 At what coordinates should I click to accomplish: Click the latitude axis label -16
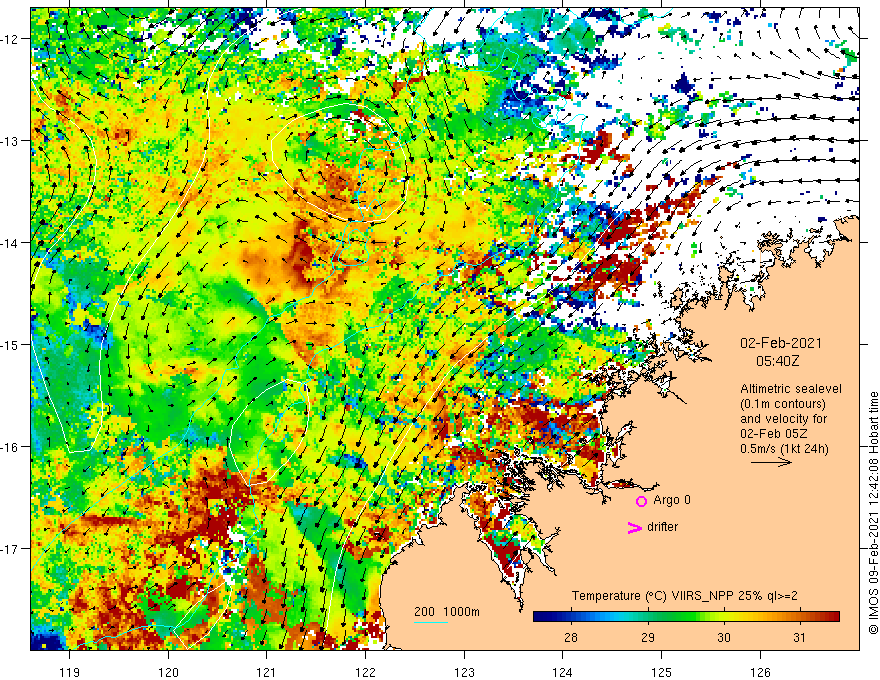(10, 447)
